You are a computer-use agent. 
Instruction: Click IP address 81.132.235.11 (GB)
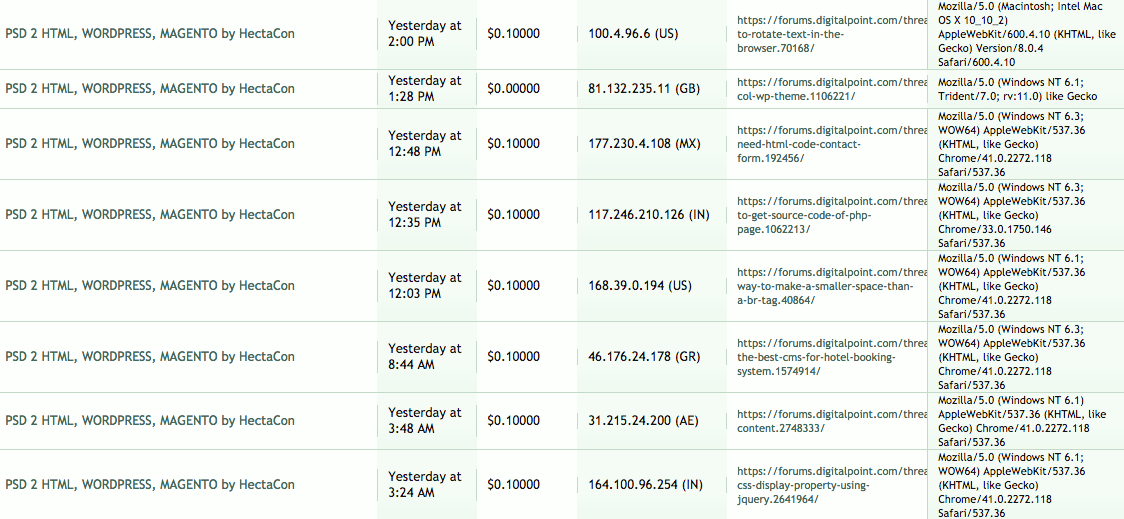pyautogui.click(x=643, y=89)
